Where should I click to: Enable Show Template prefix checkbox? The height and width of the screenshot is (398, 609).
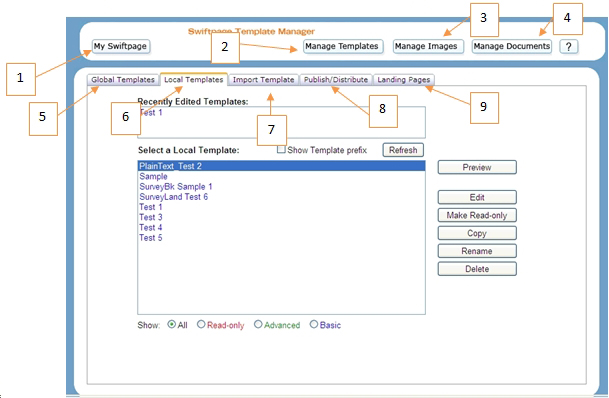tap(281, 149)
